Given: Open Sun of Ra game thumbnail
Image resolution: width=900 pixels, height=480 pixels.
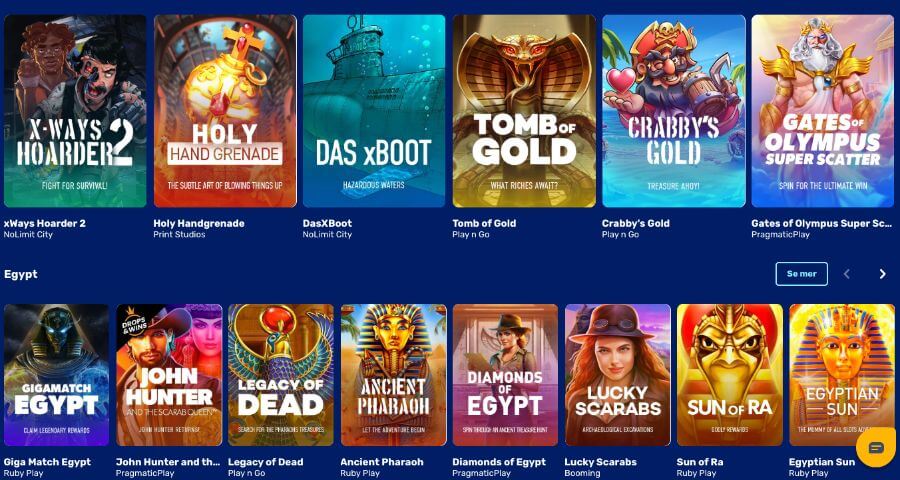Looking at the screenshot, I should pyautogui.click(x=730, y=375).
